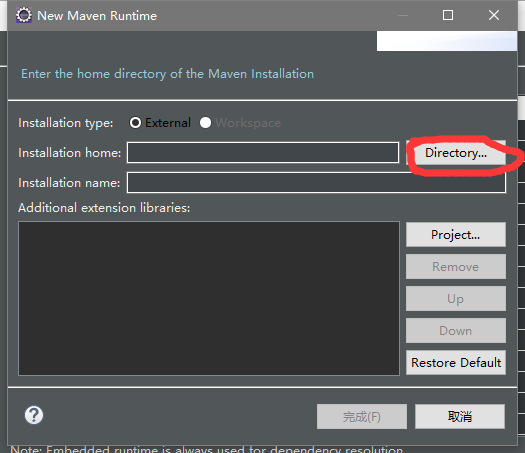This screenshot has height=453, width=525.
Task: Click the Project... button
Action: pos(456,235)
